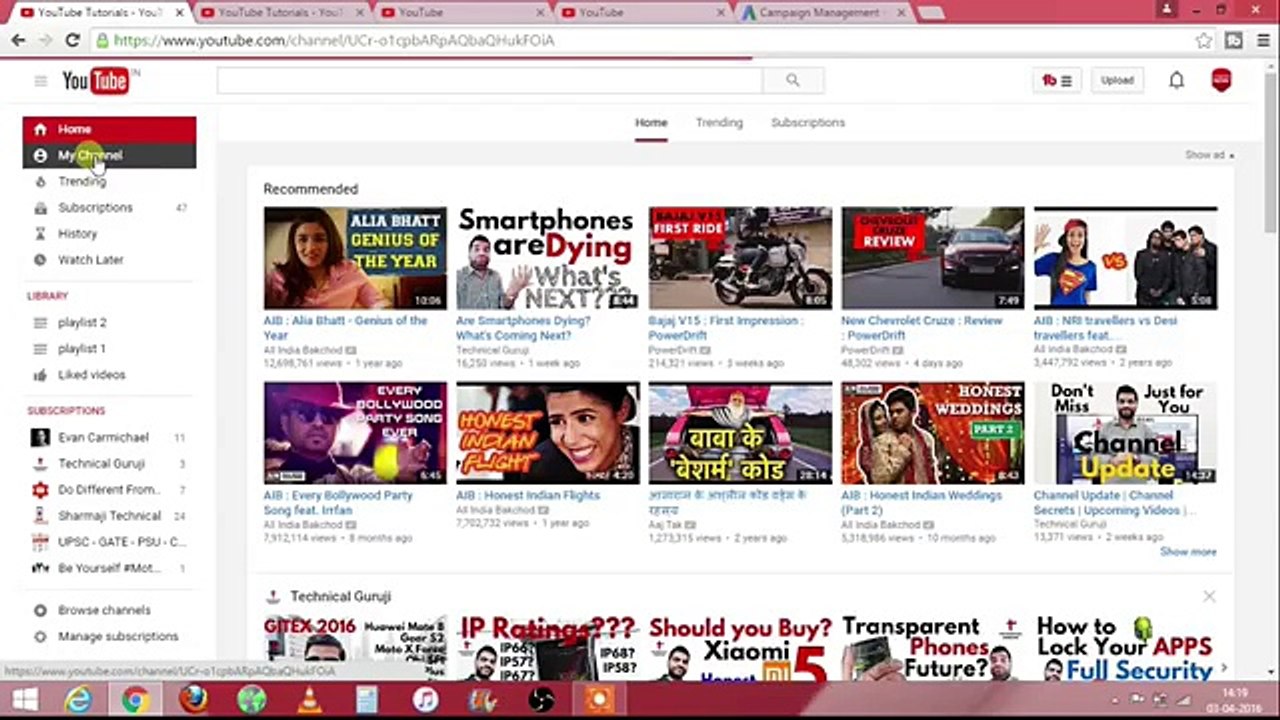Close the Technical Guruji recommendation section

tap(1209, 596)
